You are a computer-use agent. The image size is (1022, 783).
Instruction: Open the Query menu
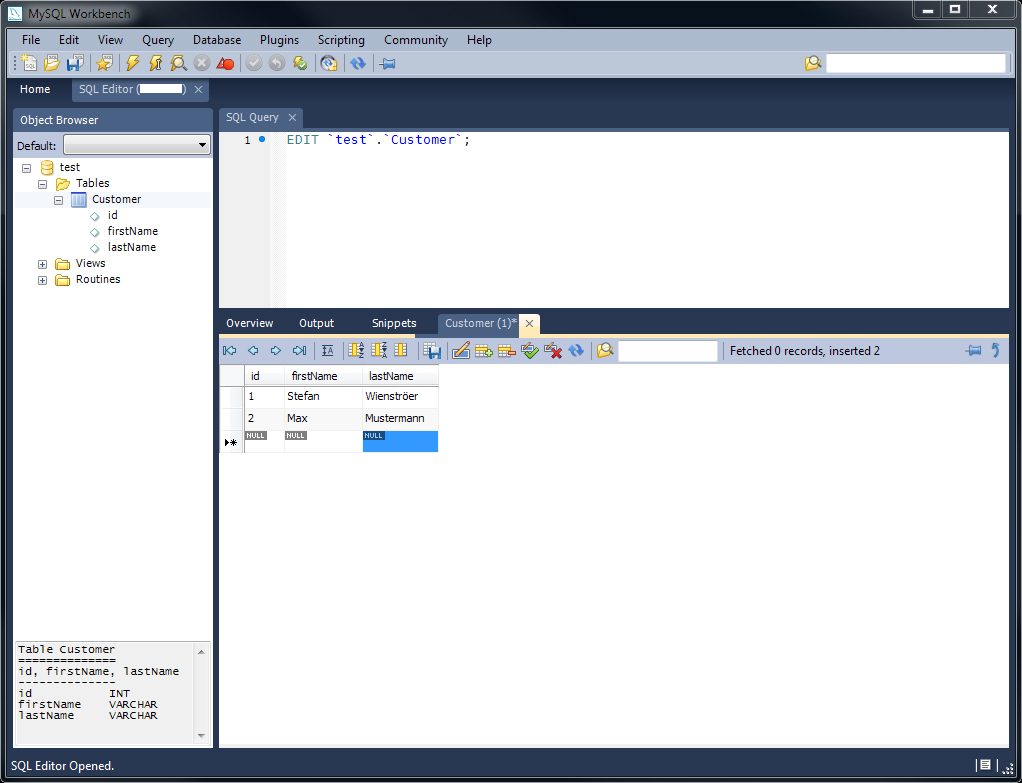pos(158,40)
